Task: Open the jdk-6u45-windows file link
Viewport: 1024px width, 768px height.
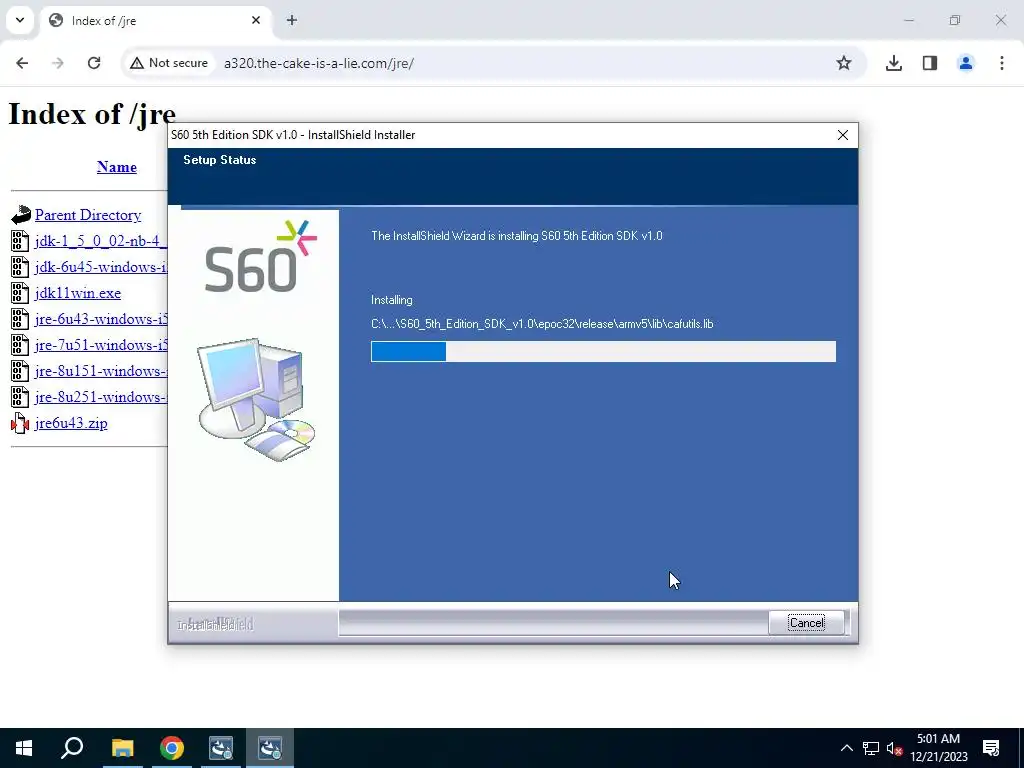Action: pos(101,267)
